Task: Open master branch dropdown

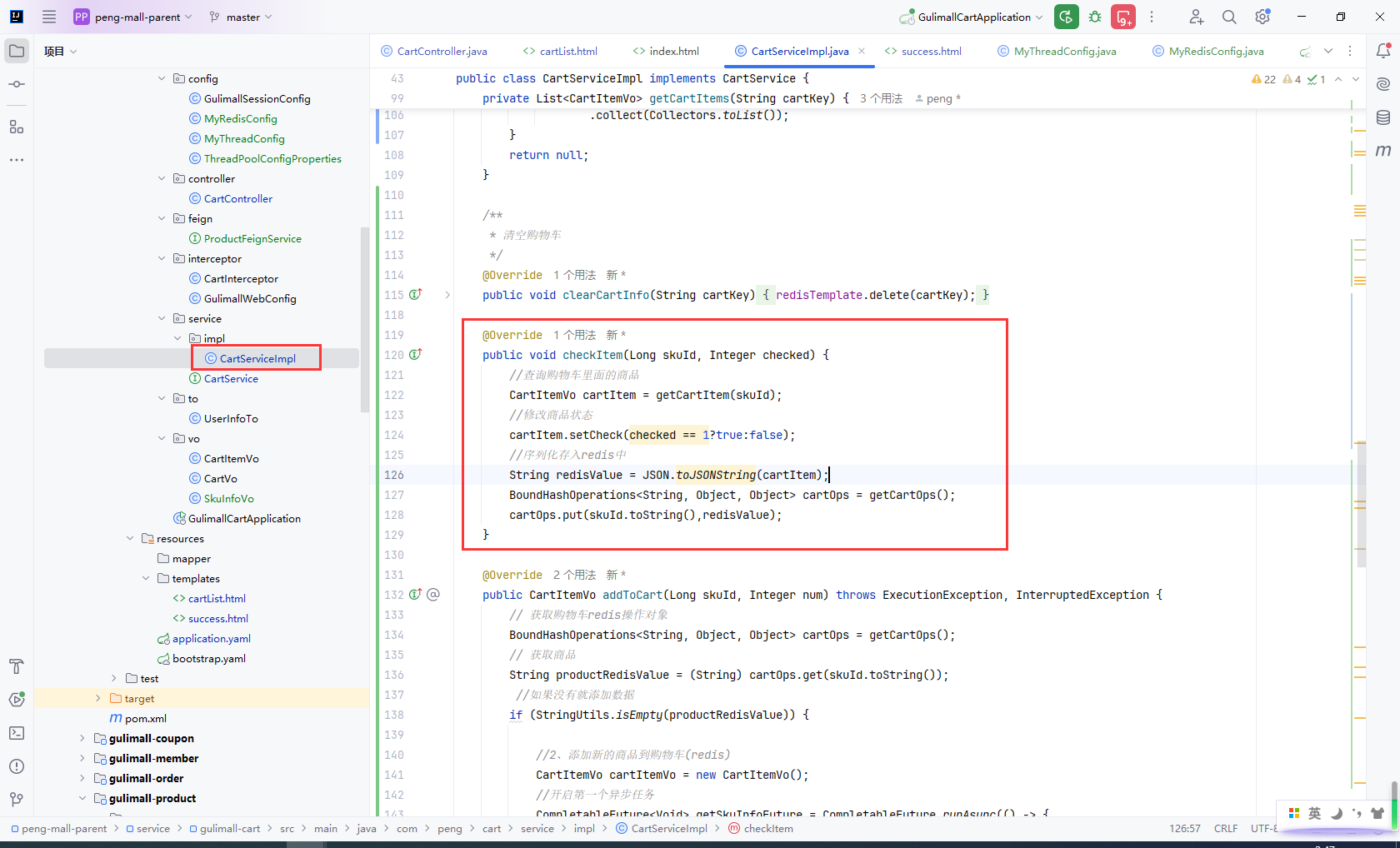Action: click(x=241, y=17)
